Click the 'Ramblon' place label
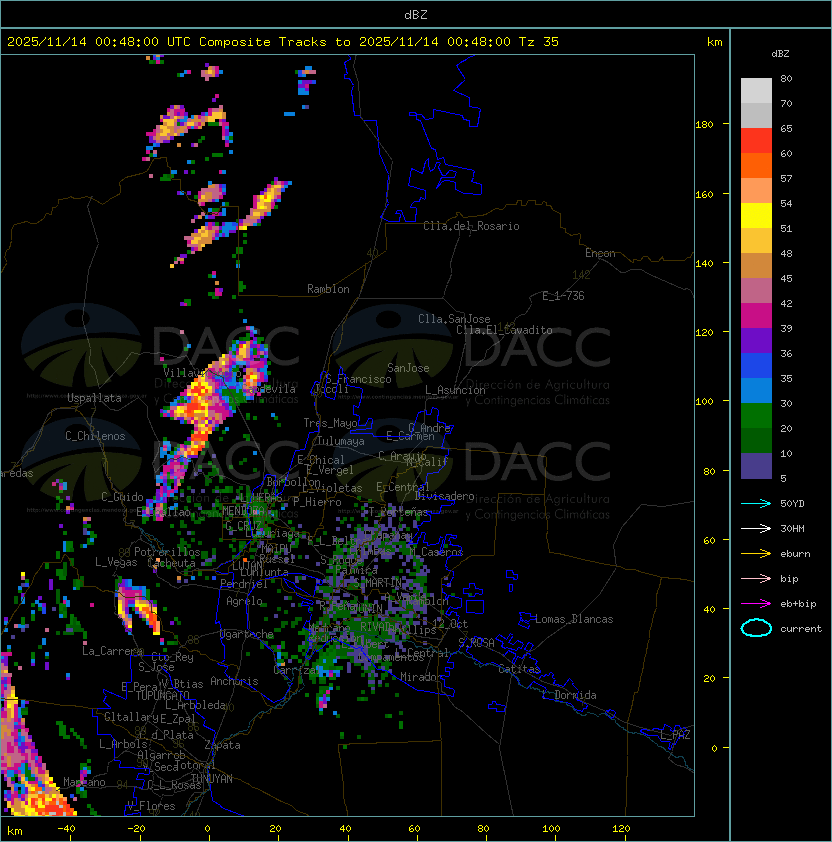 pyautogui.click(x=328, y=289)
